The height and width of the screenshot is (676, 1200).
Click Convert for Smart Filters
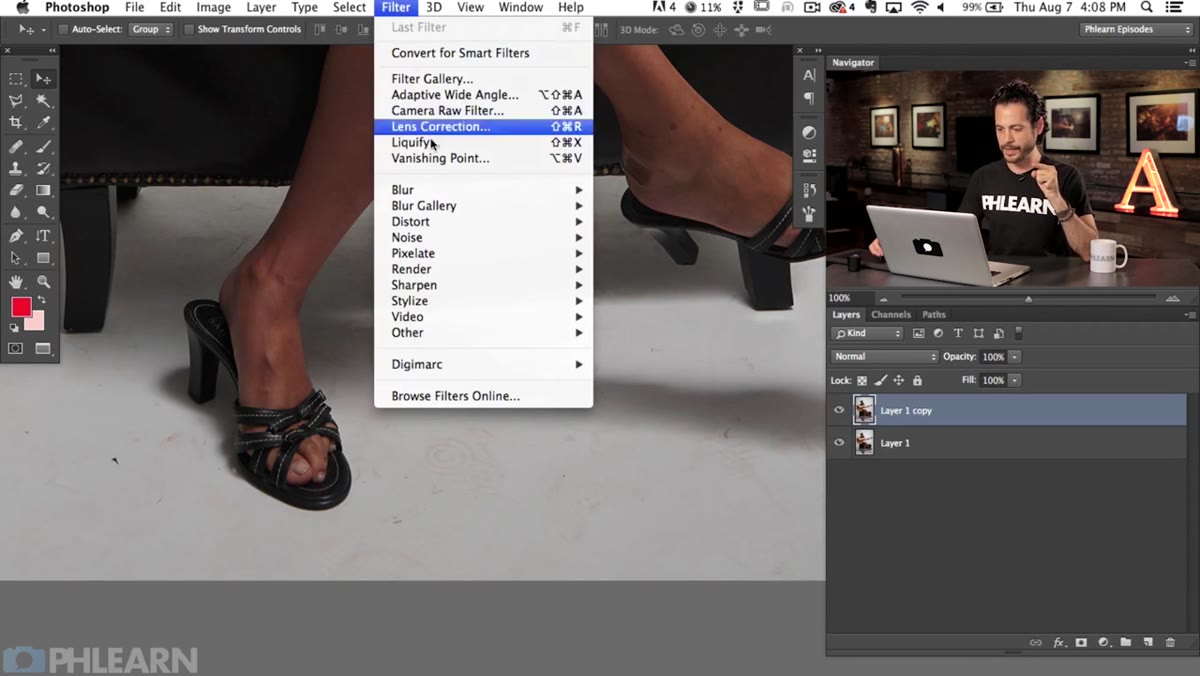click(484, 53)
